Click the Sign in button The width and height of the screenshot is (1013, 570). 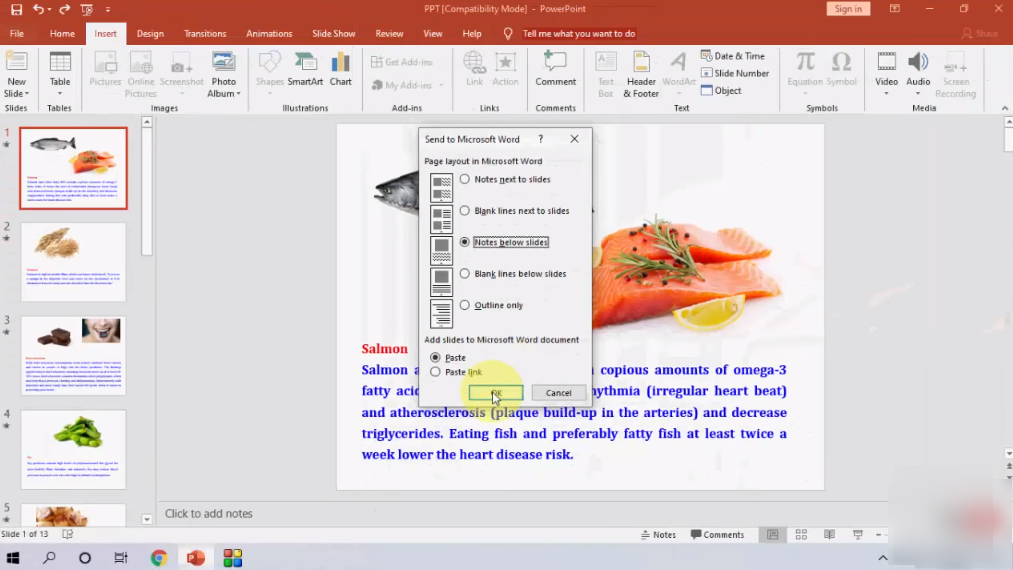coord(848,9)
